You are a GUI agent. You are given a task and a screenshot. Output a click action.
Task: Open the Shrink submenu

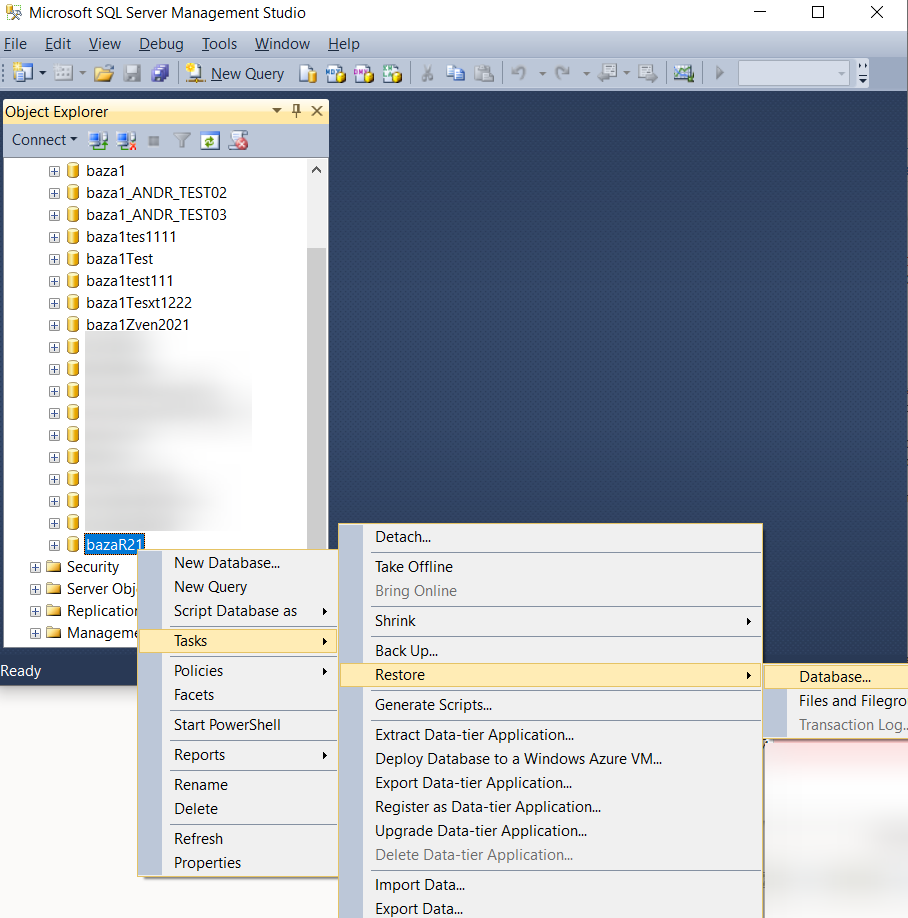[551, 621]
